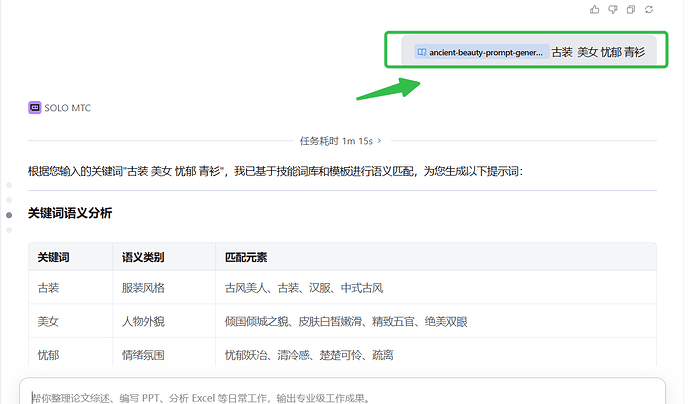Copy the response with the copy icon
The width and height of the screenshot is (690, 404).
point(631,9)
